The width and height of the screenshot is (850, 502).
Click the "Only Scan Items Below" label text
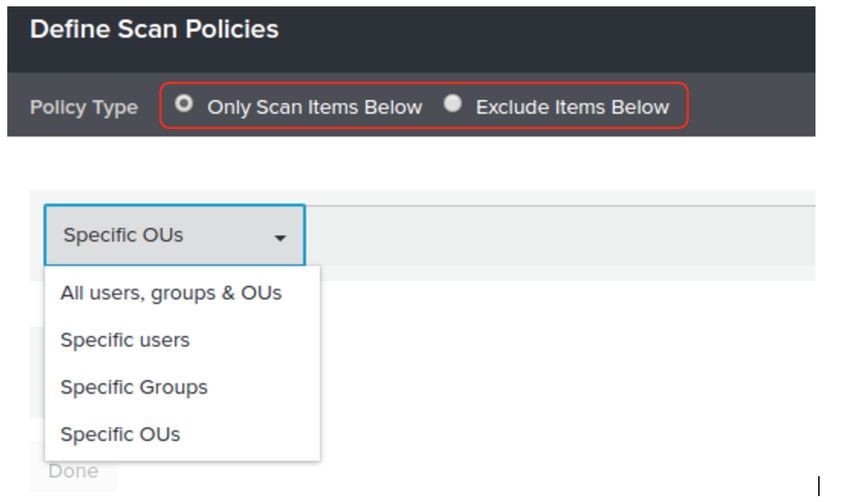click(314, 107)
